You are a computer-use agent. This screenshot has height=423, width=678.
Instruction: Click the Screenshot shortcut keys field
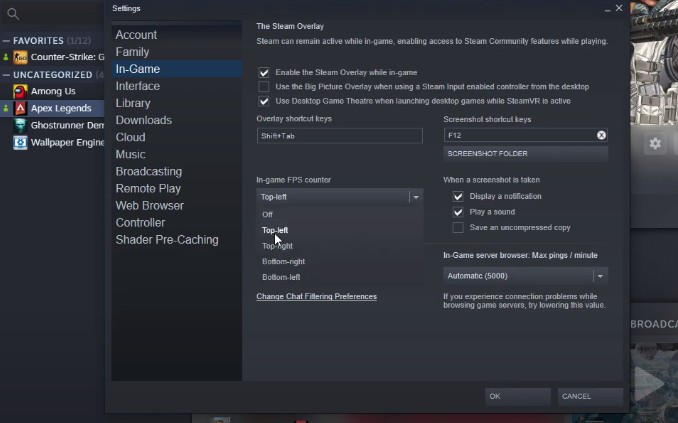[525, 135]
